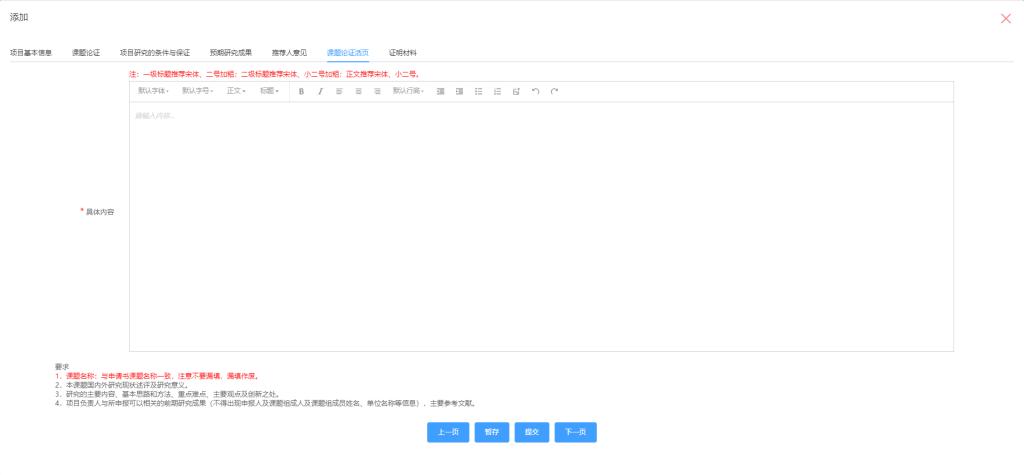Redo the last edit

(x=554, y=91)
